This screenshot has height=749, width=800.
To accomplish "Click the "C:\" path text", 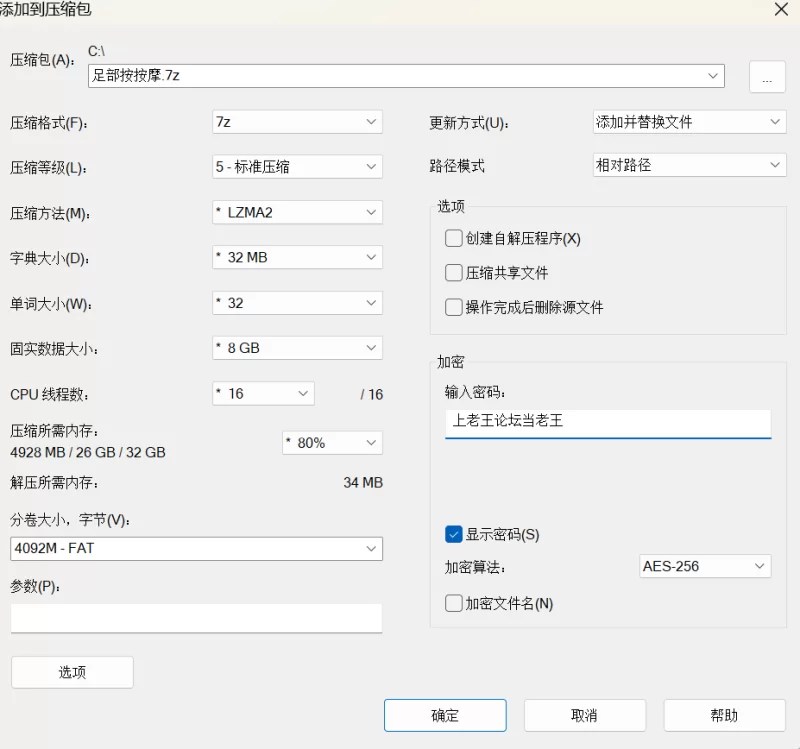I will (x=96, y=51).
